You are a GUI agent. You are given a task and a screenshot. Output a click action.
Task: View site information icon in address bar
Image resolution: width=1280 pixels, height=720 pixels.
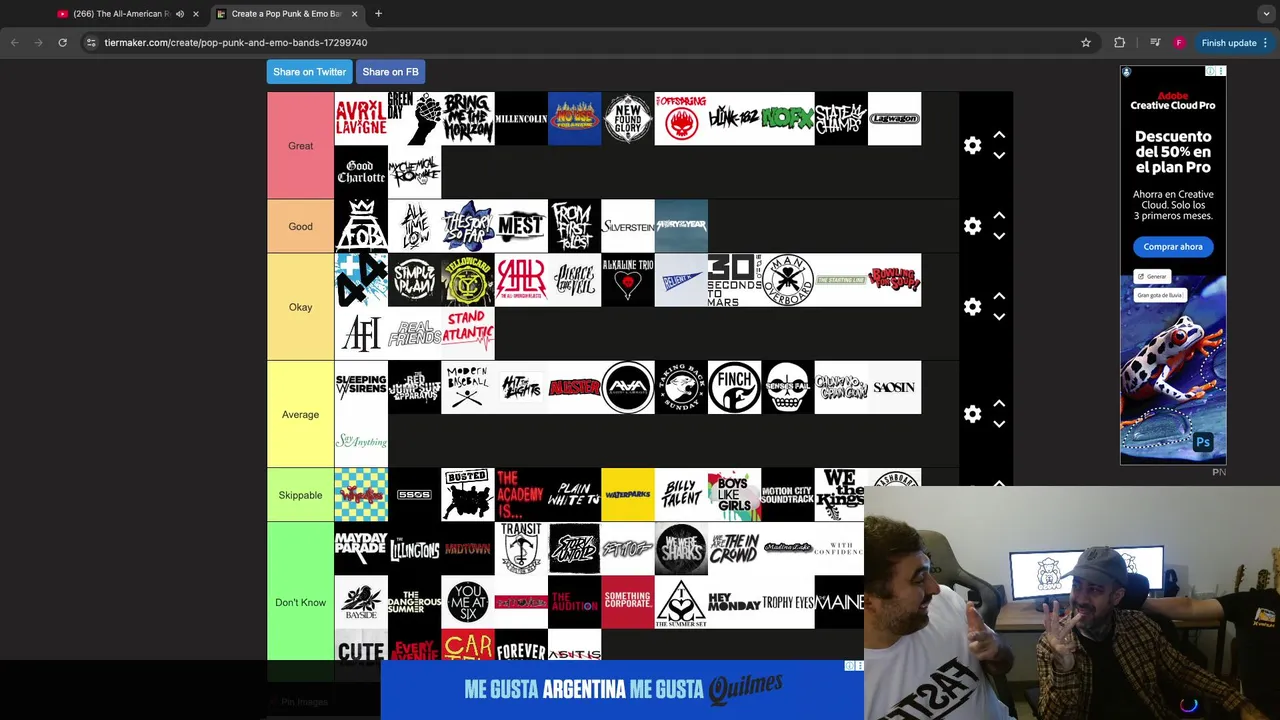(91, 43)
